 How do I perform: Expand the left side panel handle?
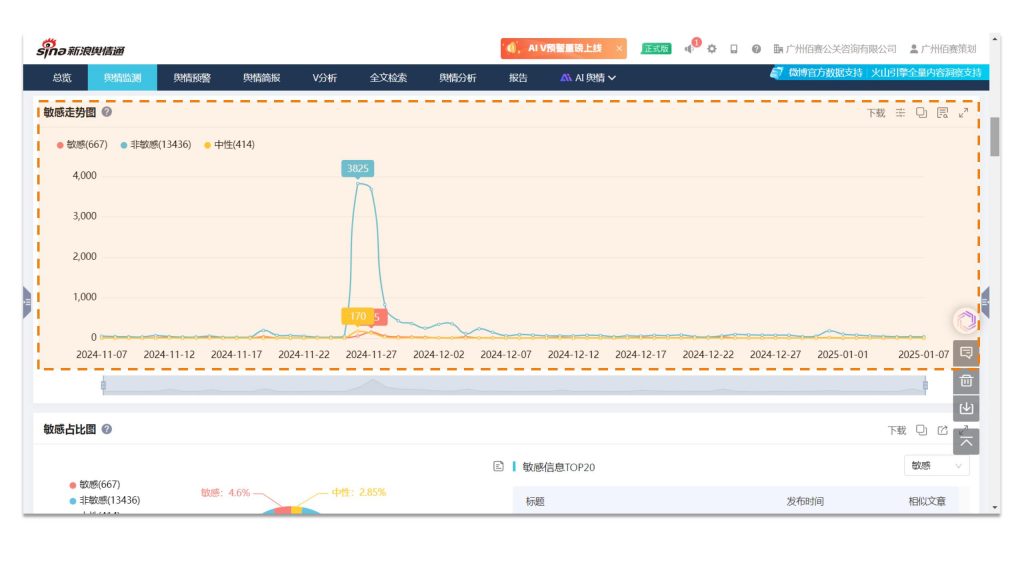point(27,302)
